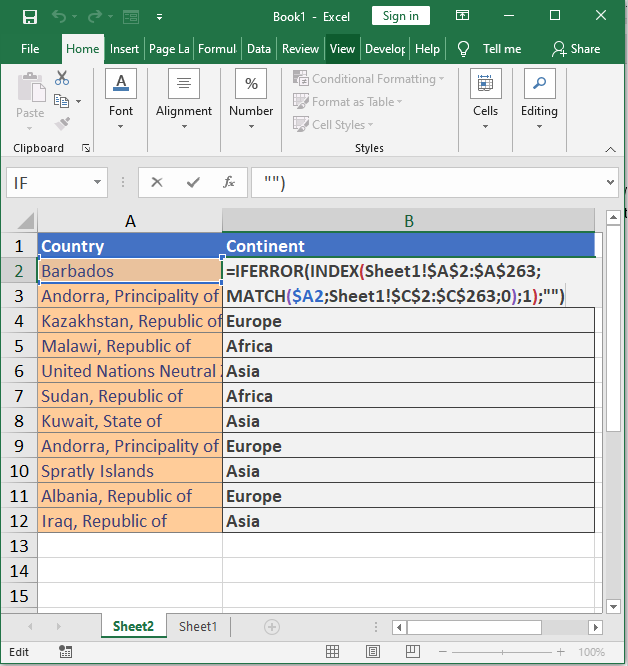Click the Ribbon Display Options icon
The height and width of the screenshot is (666, 628).
[x=462, y=16]
